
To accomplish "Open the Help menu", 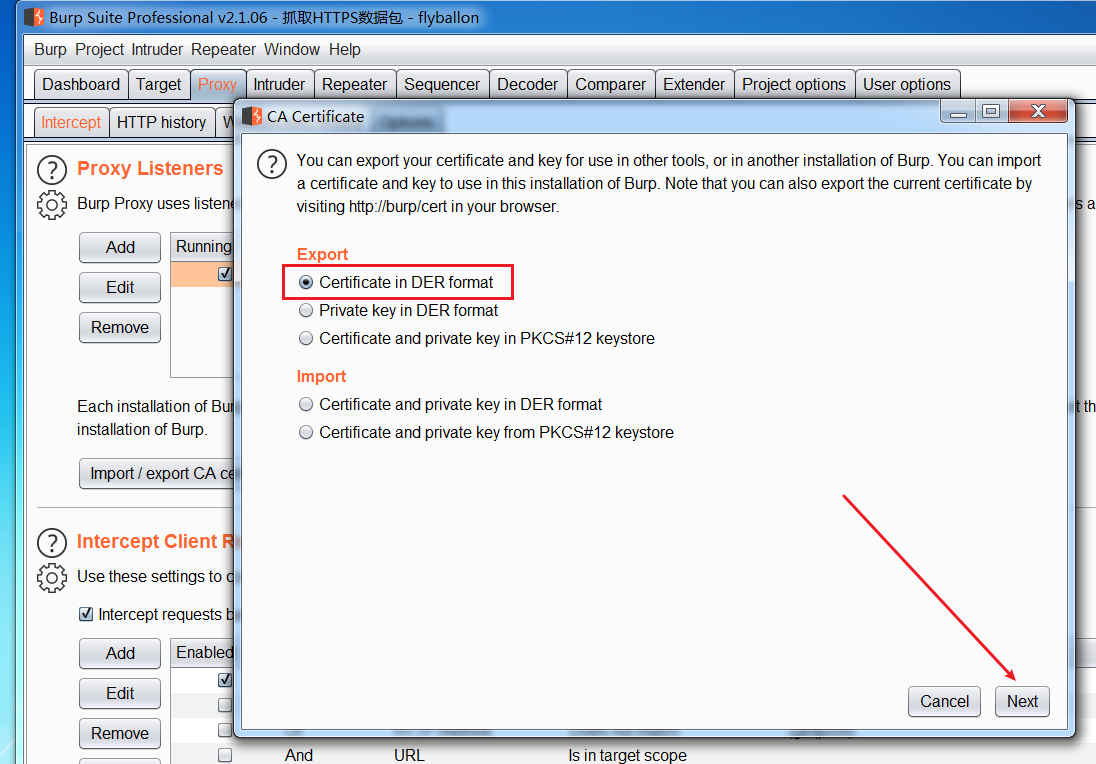I will click(345, 50).
